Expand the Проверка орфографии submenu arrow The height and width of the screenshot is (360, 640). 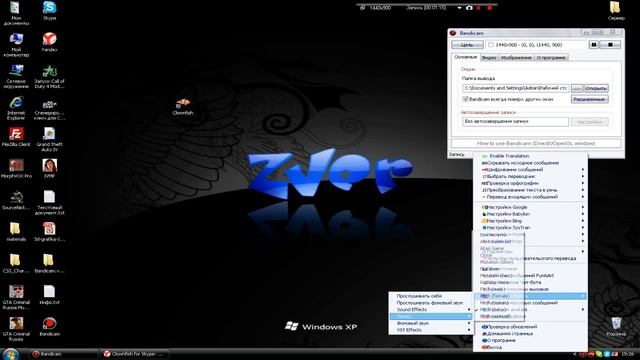(582, 183)
